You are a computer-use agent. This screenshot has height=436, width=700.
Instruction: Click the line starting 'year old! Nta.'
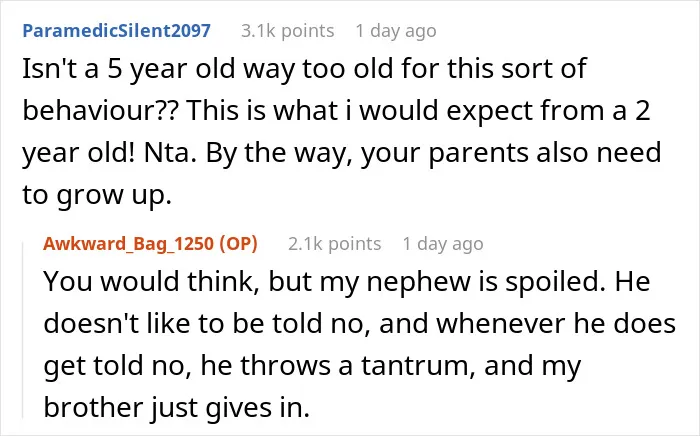[342, 153]
